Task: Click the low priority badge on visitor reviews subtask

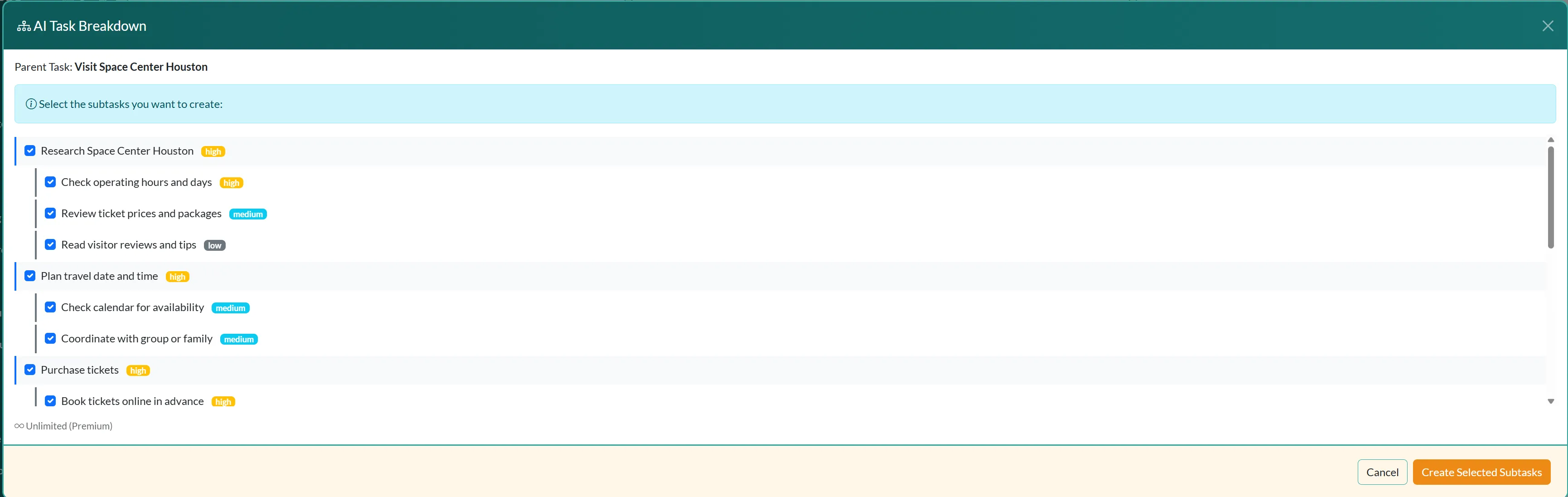Action: [x=214, y=245]
